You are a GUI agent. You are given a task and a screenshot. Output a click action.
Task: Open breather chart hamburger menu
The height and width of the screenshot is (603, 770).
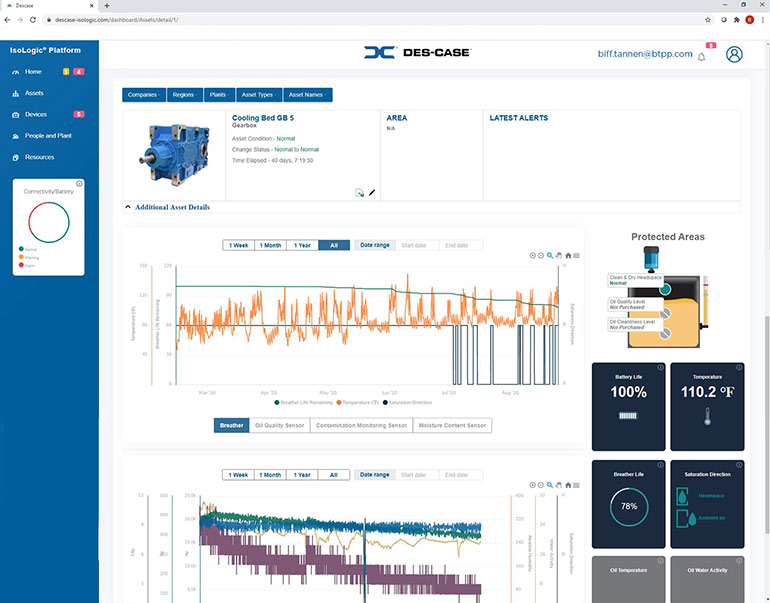pos(577,255)
